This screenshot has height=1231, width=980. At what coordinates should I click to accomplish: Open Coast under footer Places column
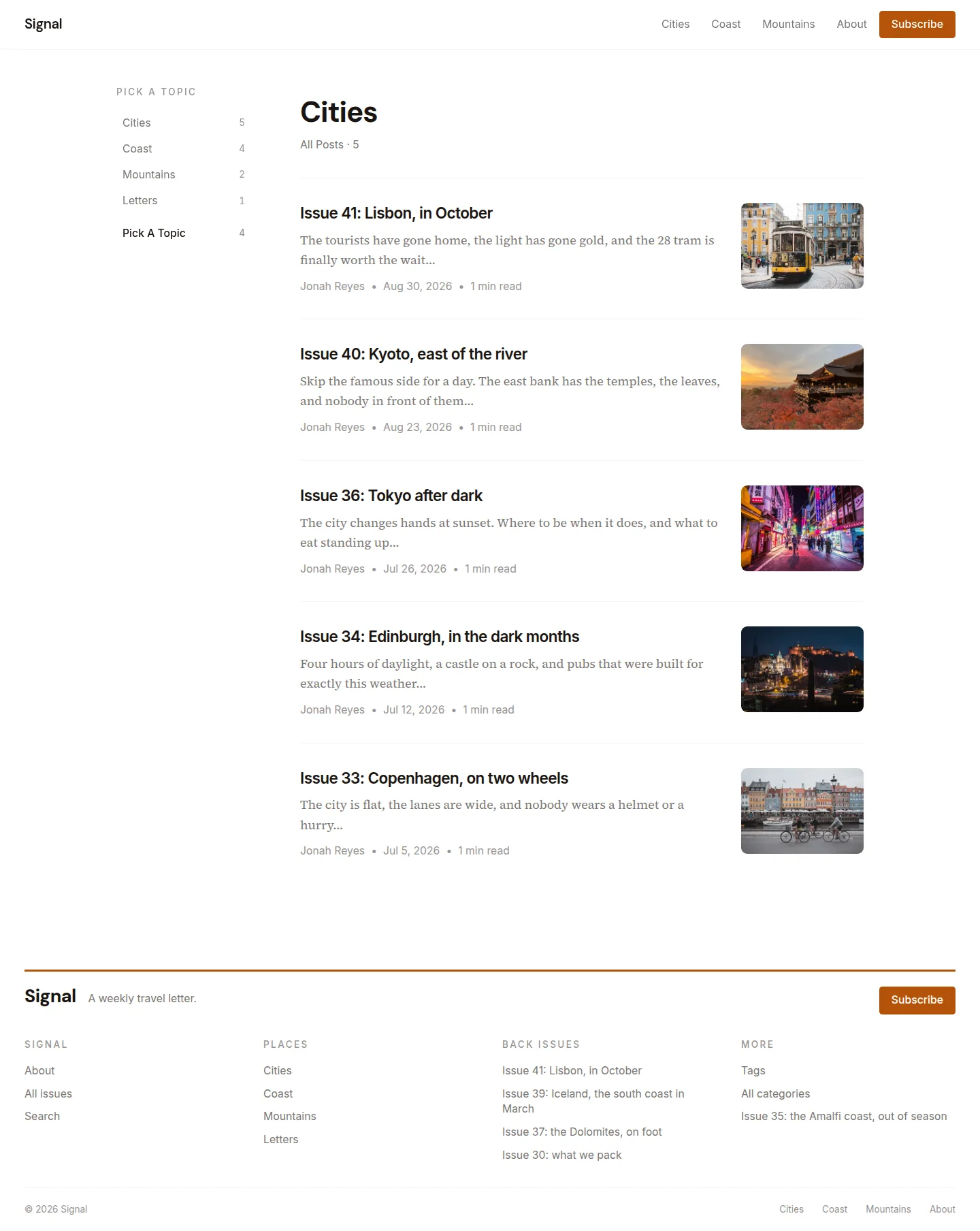click(278, 1093)
